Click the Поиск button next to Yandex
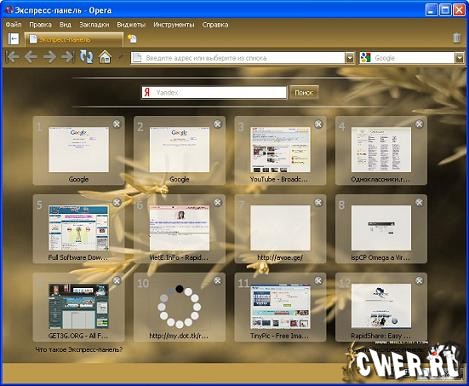Image resolution: width=469 pixels, height=386 pixels. pos(304,92)
